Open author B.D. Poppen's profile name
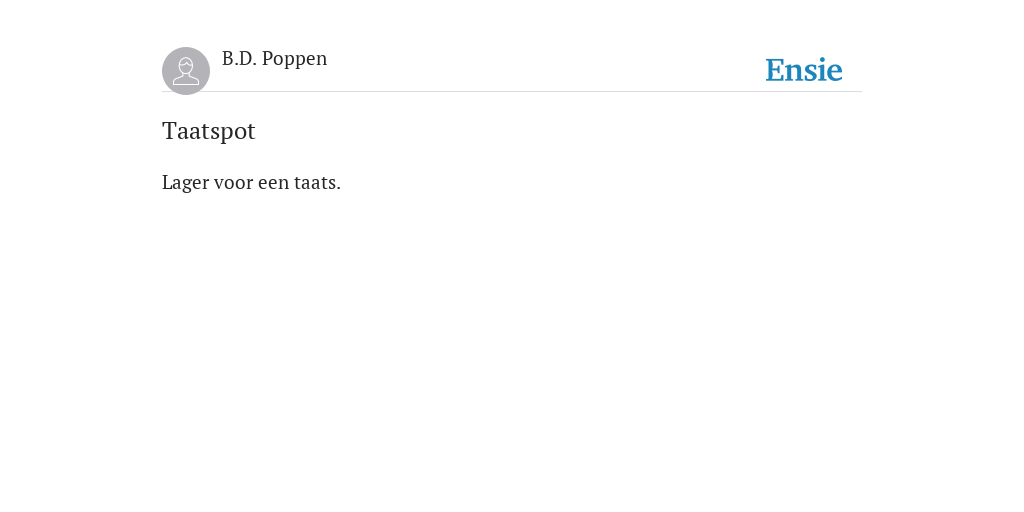 pyautogui.click(x=274, y=59)
